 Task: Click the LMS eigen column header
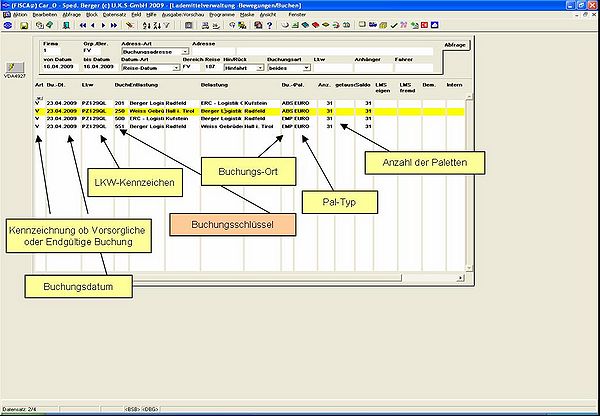(383, 88)
